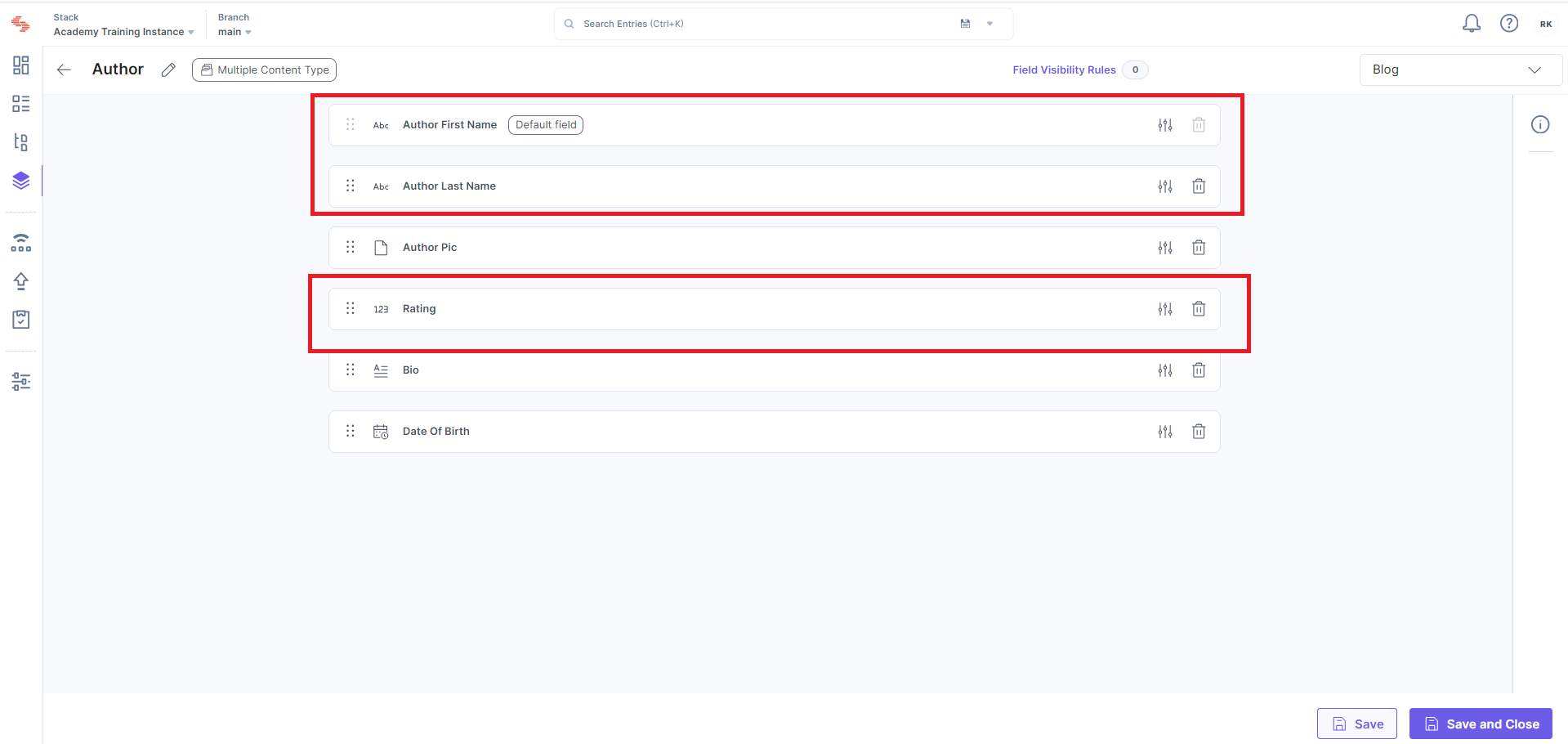Open the upward arrow icon in sidebar
The image size is (1568, 744).
pos(21,281)
